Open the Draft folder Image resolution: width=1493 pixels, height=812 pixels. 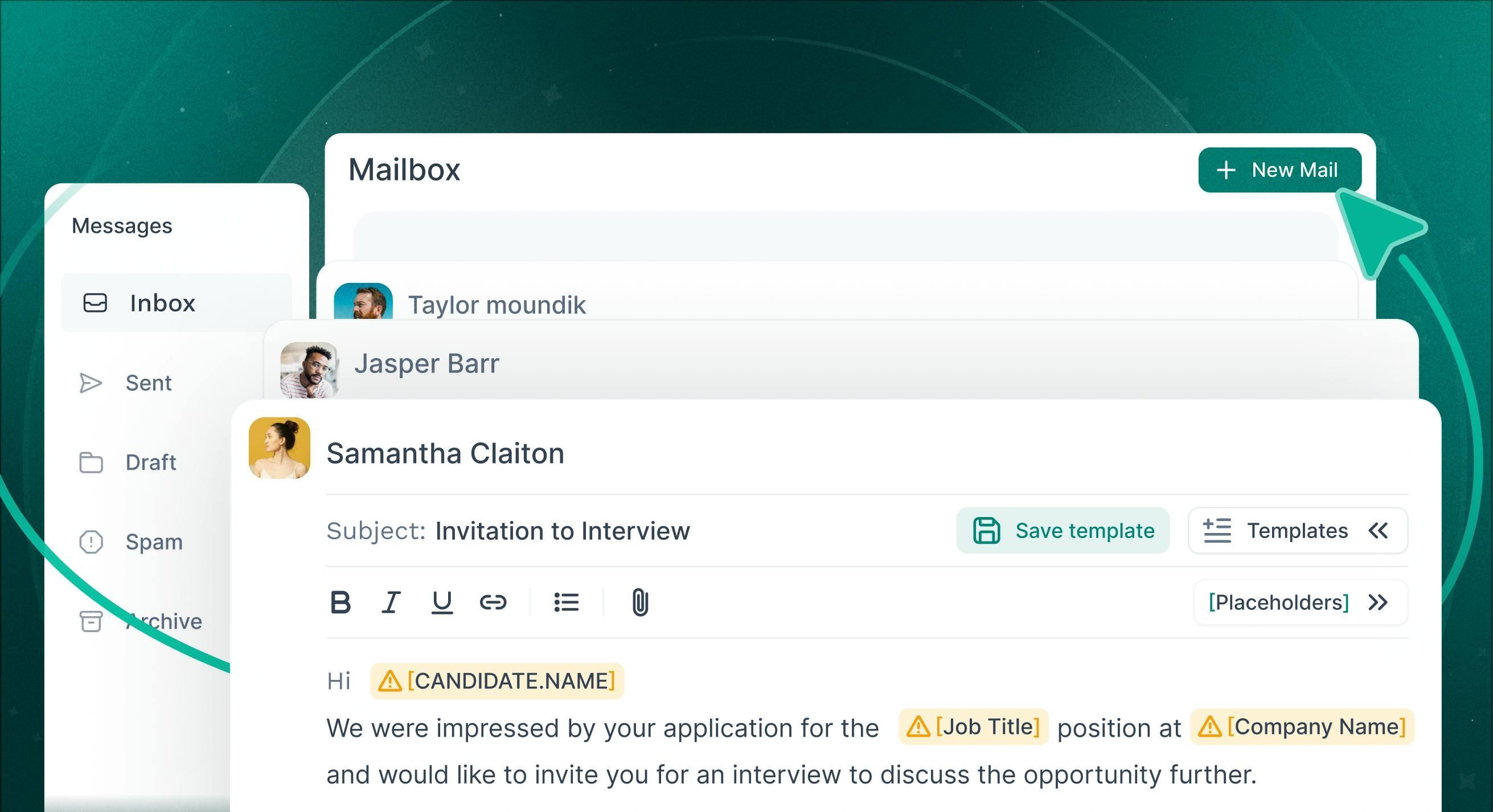click(151, 462)
